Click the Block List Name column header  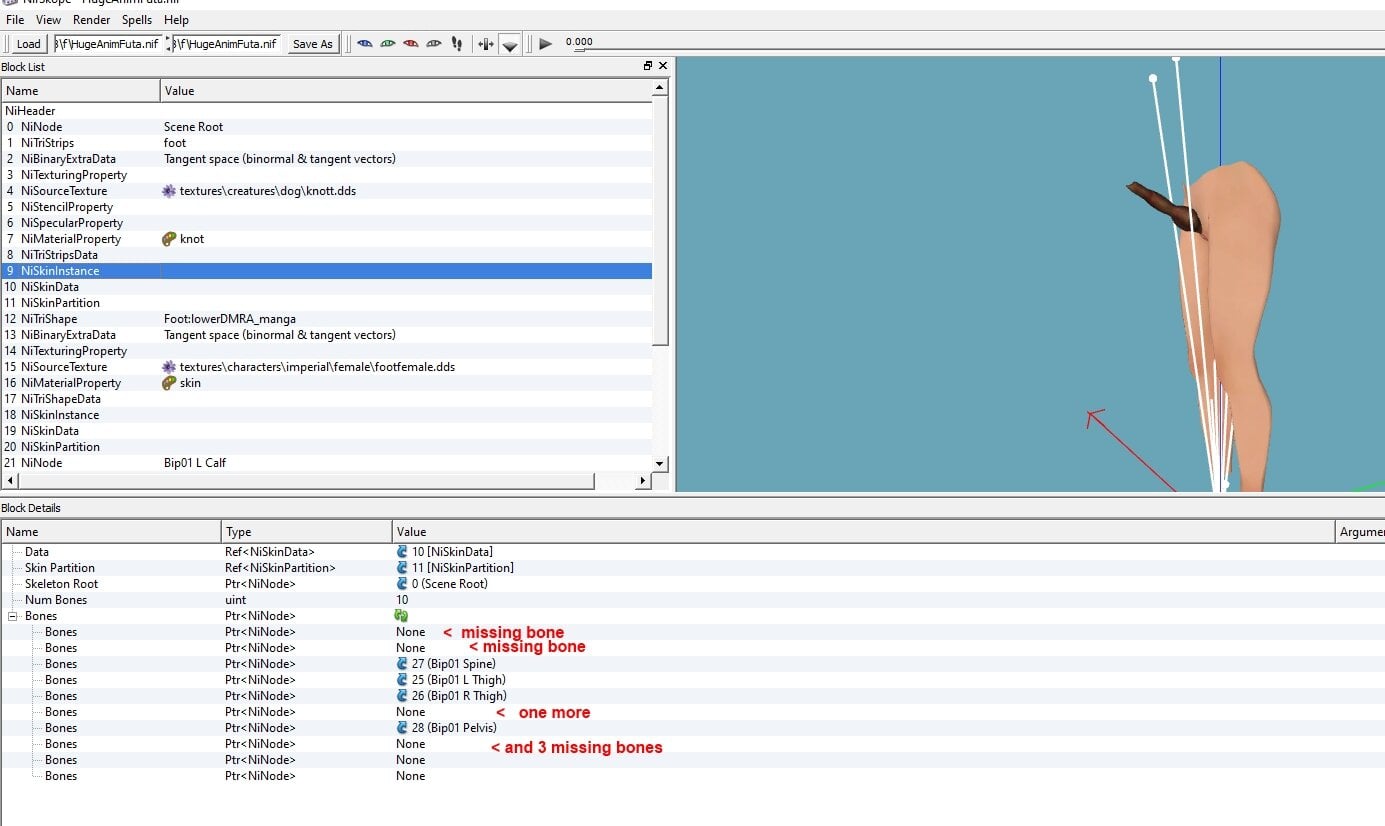[x=80, y=91]
